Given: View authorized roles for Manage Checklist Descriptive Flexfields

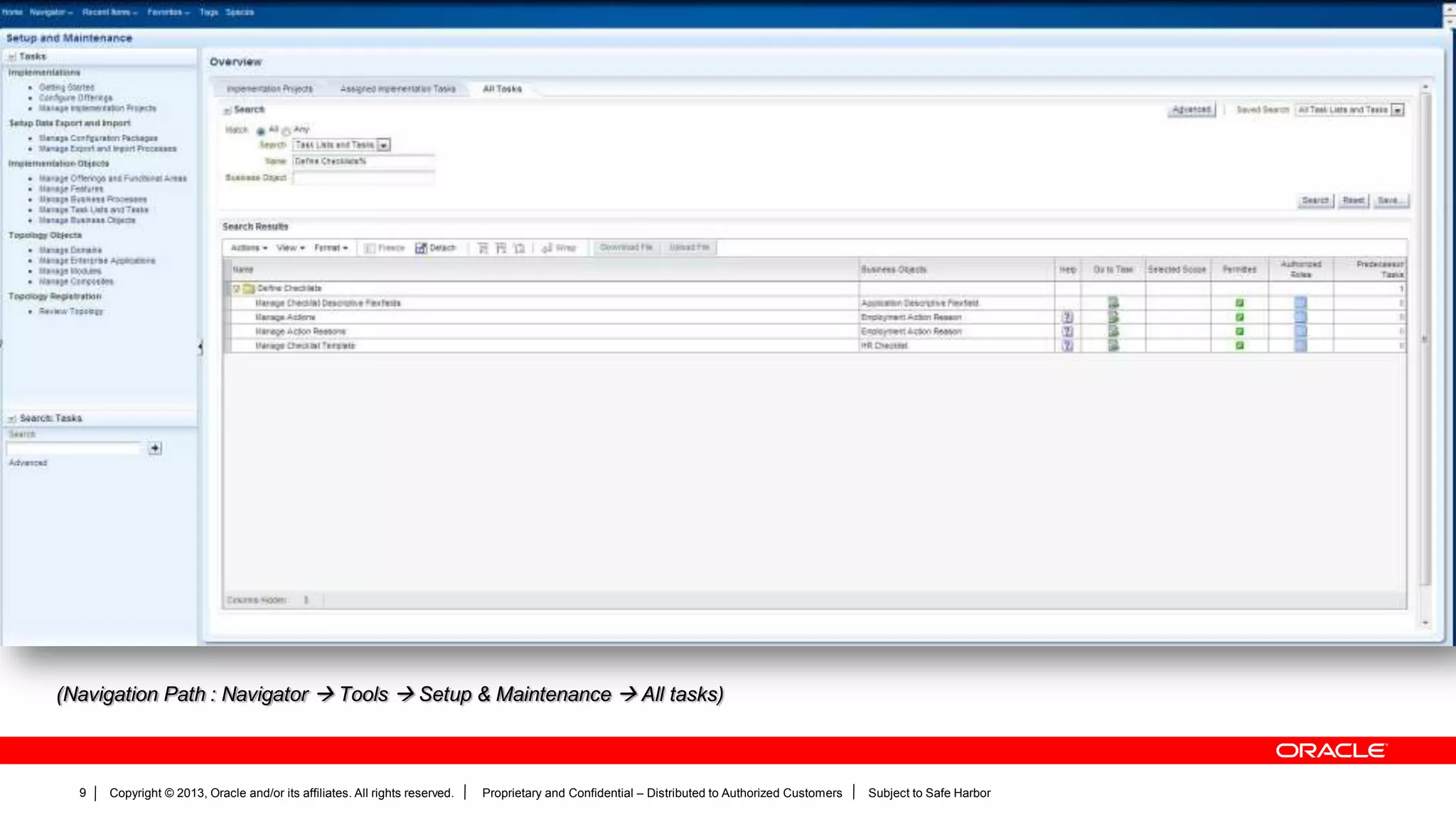Looking at the screenshot, I should [1300, 303].
